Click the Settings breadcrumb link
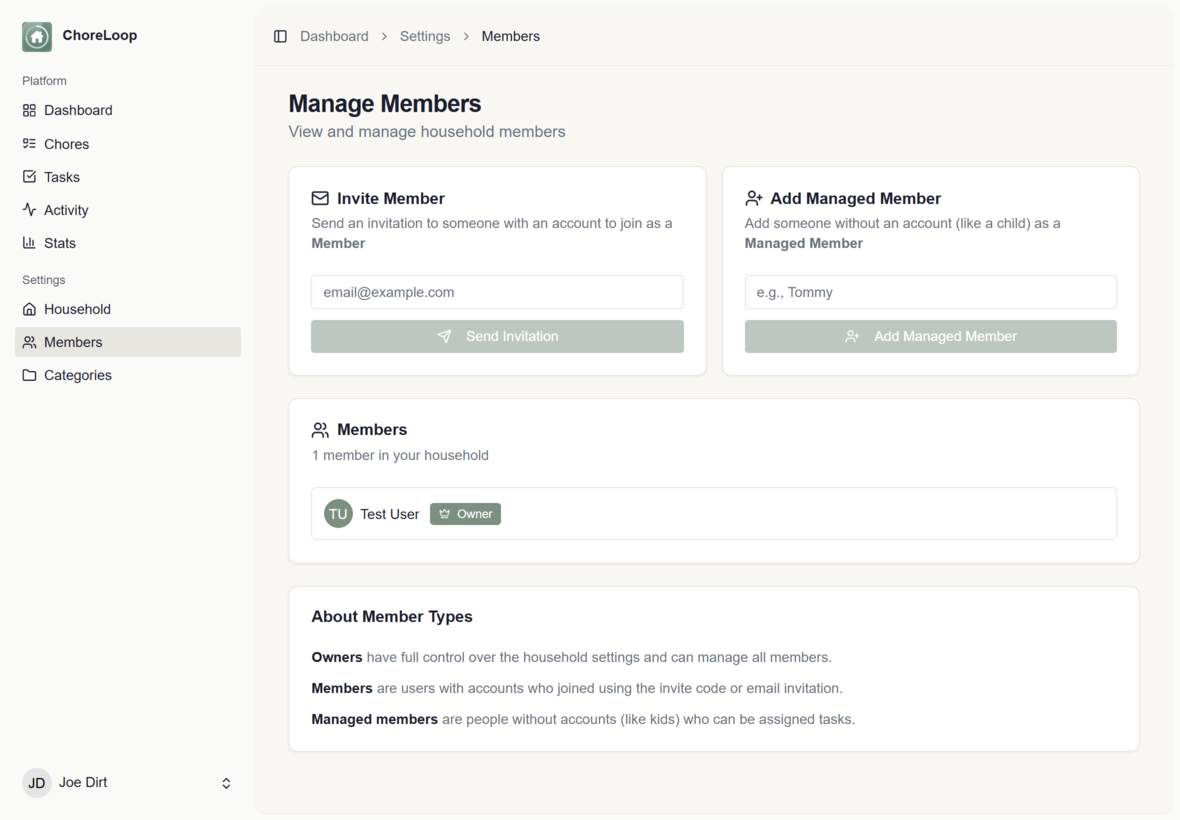The image size is (1180, 820). tap(424, 36)
